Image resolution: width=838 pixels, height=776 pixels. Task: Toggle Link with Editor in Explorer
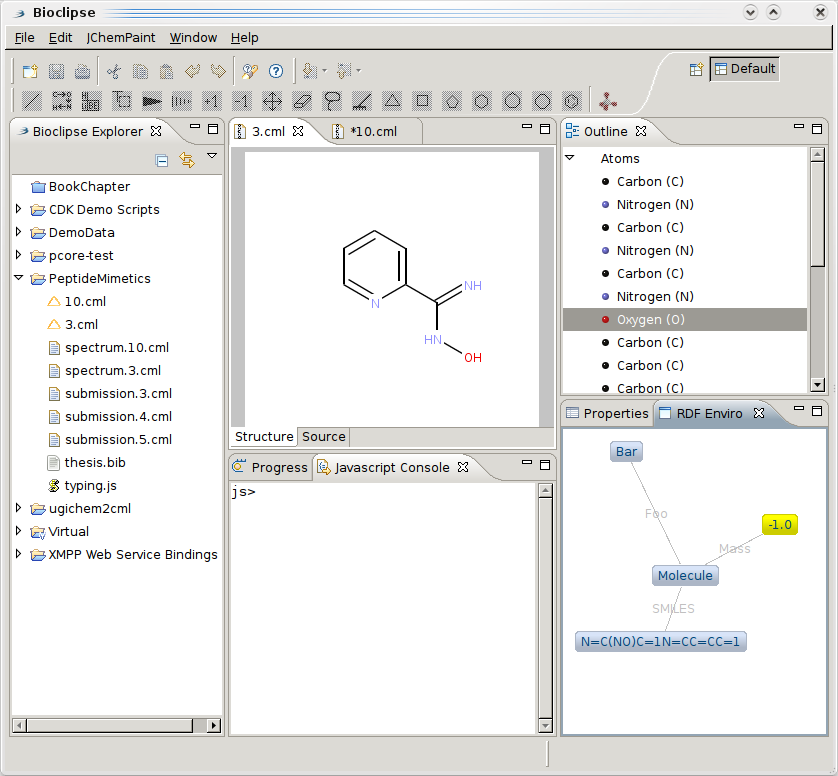coord(186,160)
